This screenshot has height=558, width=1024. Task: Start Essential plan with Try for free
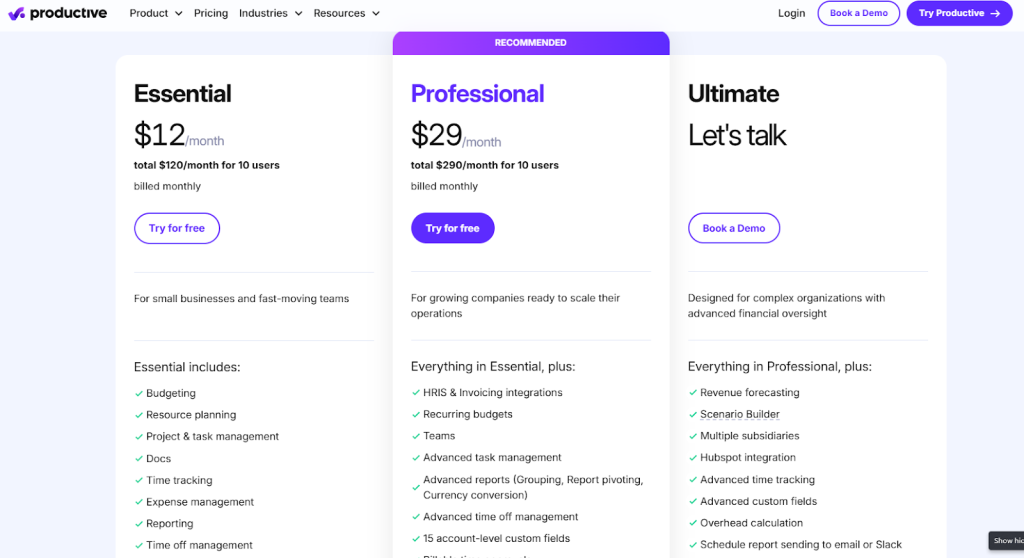(x=177, y=228)
